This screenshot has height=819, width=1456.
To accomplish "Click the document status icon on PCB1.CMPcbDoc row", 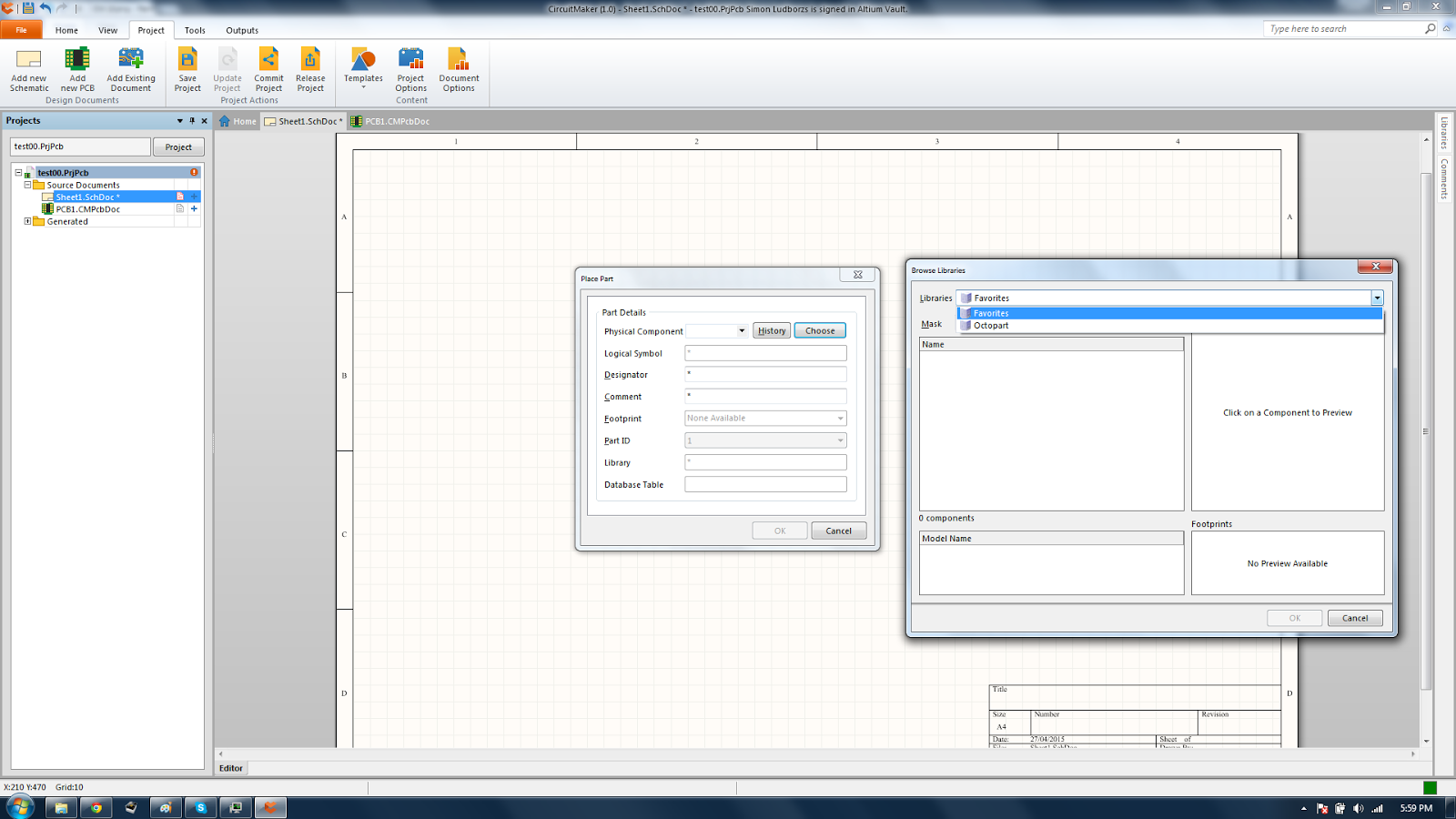I will [180, 208].
